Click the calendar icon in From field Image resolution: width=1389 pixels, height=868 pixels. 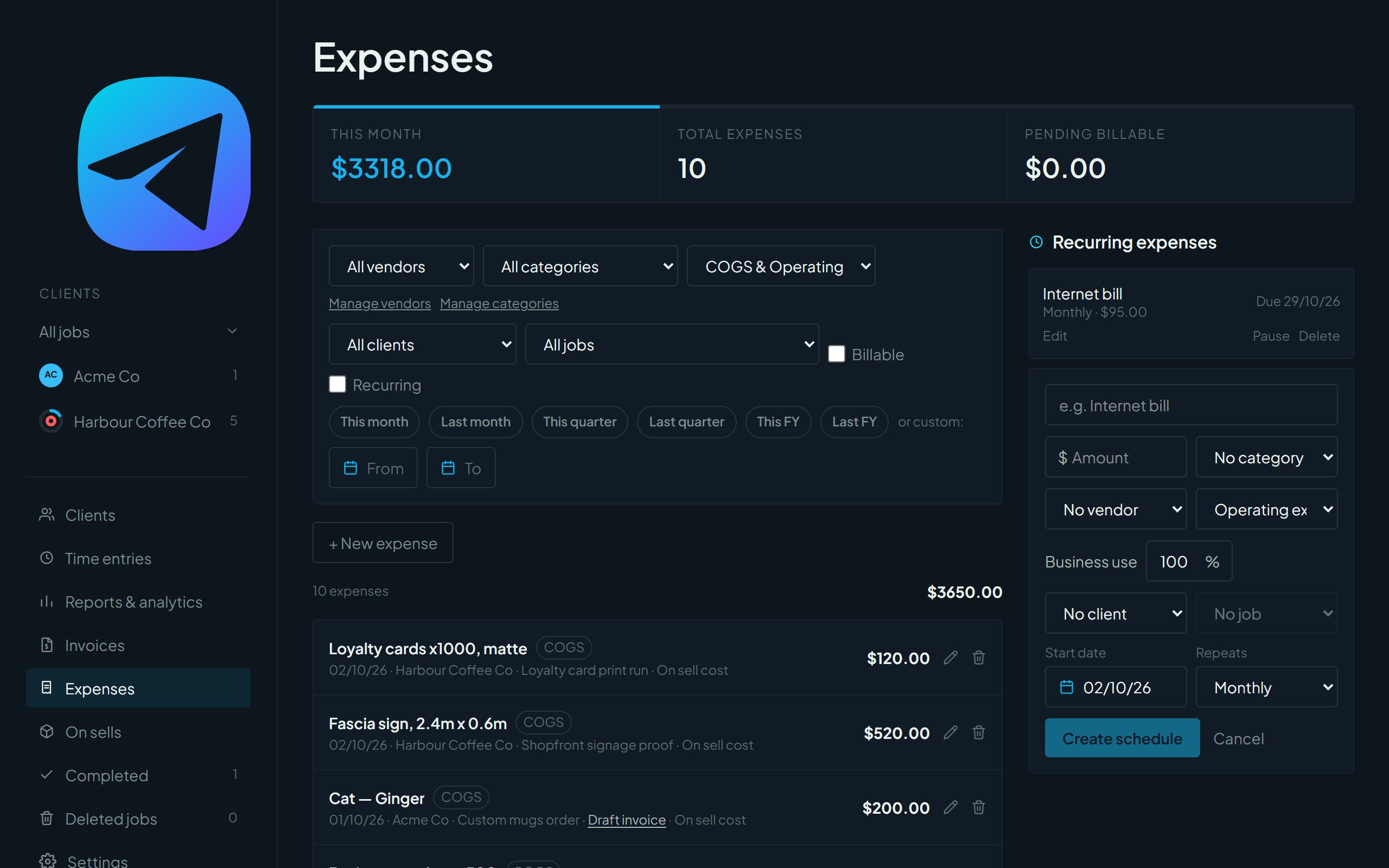coord(350,468)
